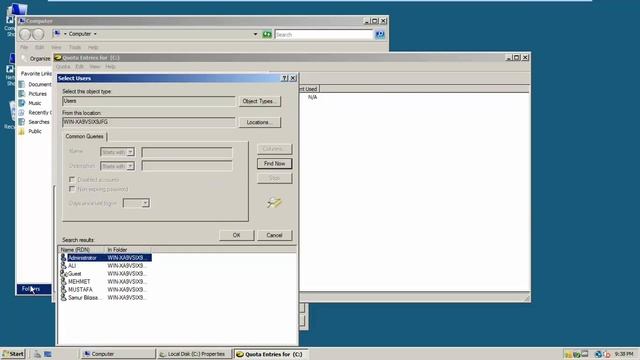Switch to Computer taskbar button
640x360 pixels.
118,354
